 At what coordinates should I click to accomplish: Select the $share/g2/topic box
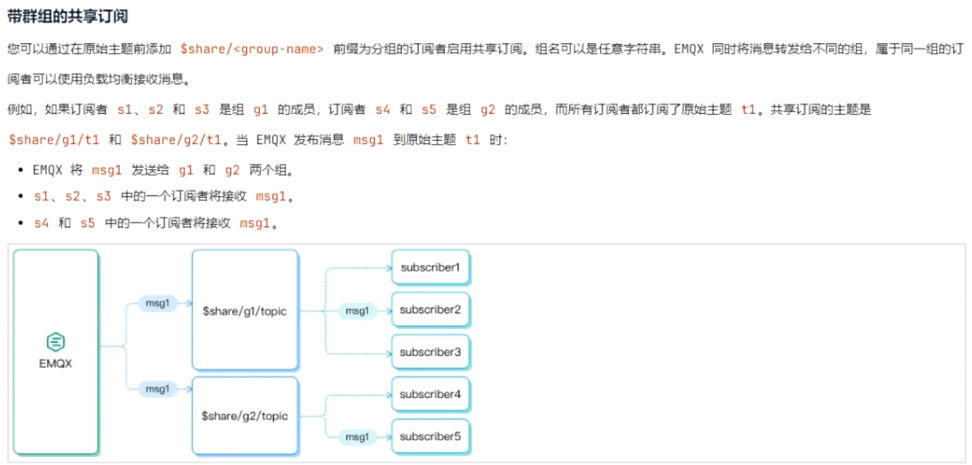click(x=245, y=415)
